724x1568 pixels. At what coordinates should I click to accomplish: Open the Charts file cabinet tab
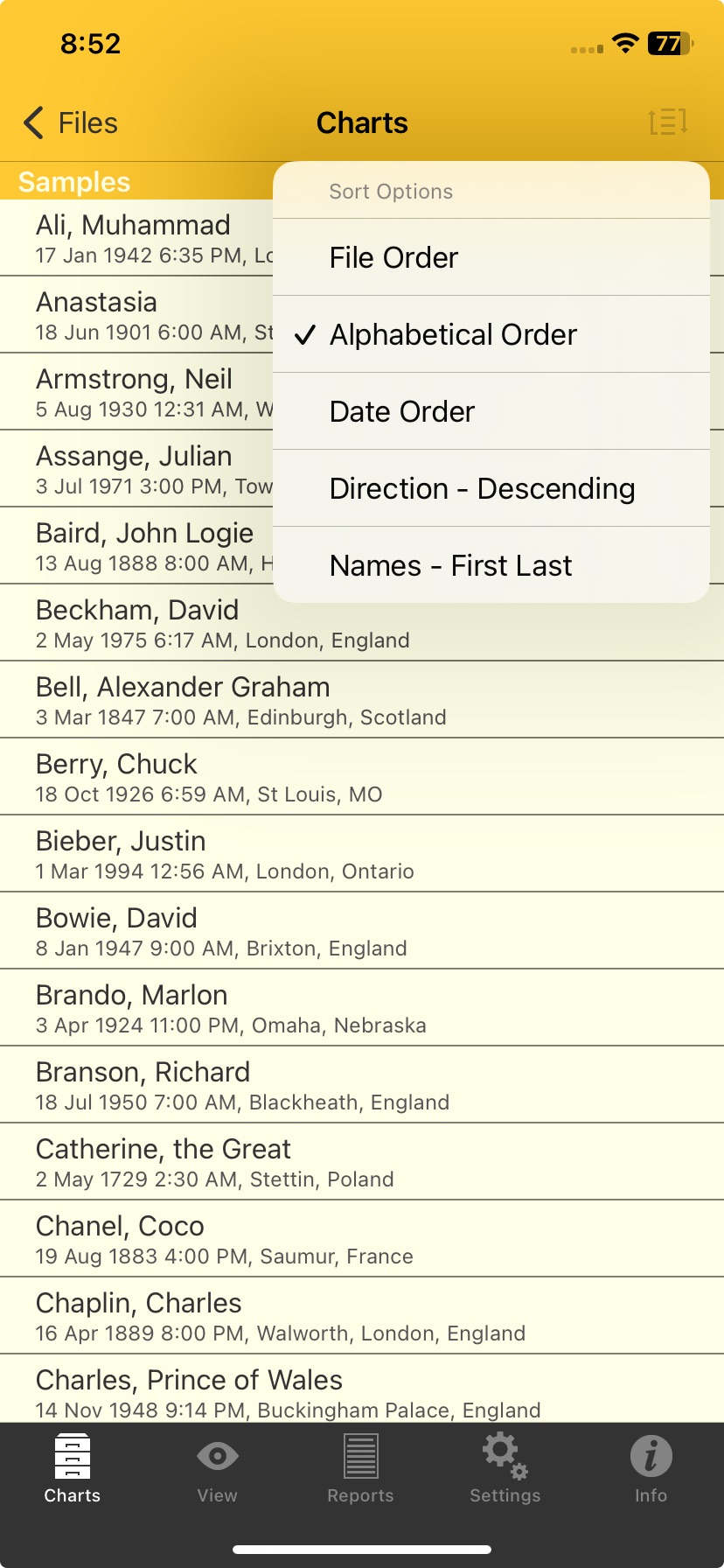(x=73, y=1468)
